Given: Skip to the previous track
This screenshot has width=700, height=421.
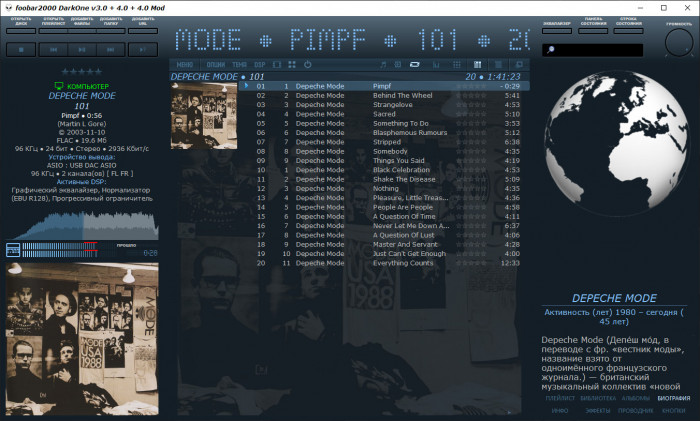Looking at the screenshot, I should point(53,50).
